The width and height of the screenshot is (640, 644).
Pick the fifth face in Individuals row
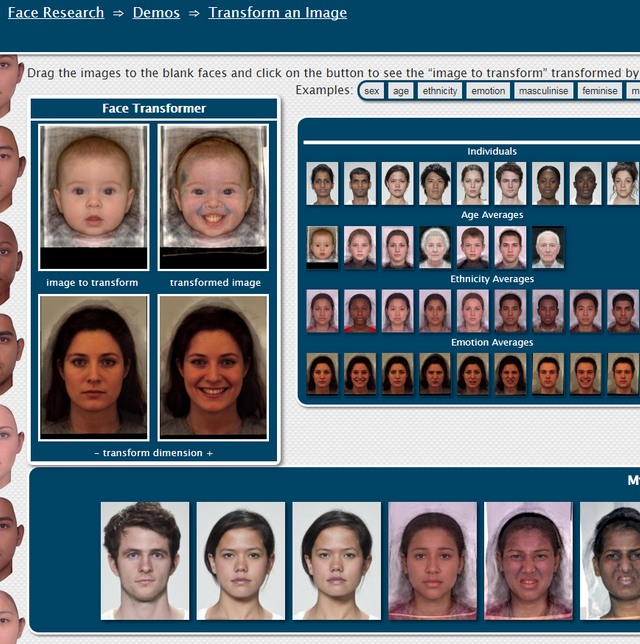coord(473,183)
